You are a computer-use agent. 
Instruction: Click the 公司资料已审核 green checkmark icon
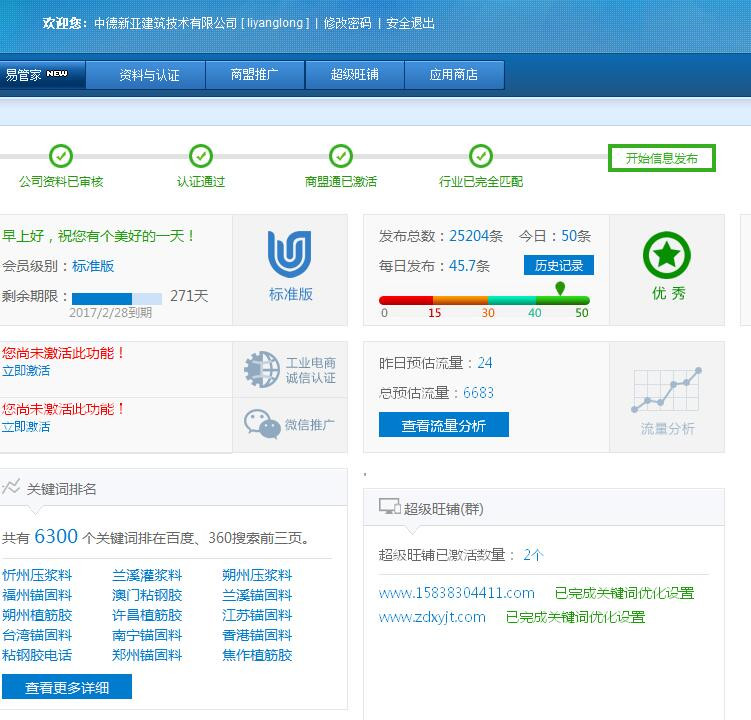[x=61, y=156]
